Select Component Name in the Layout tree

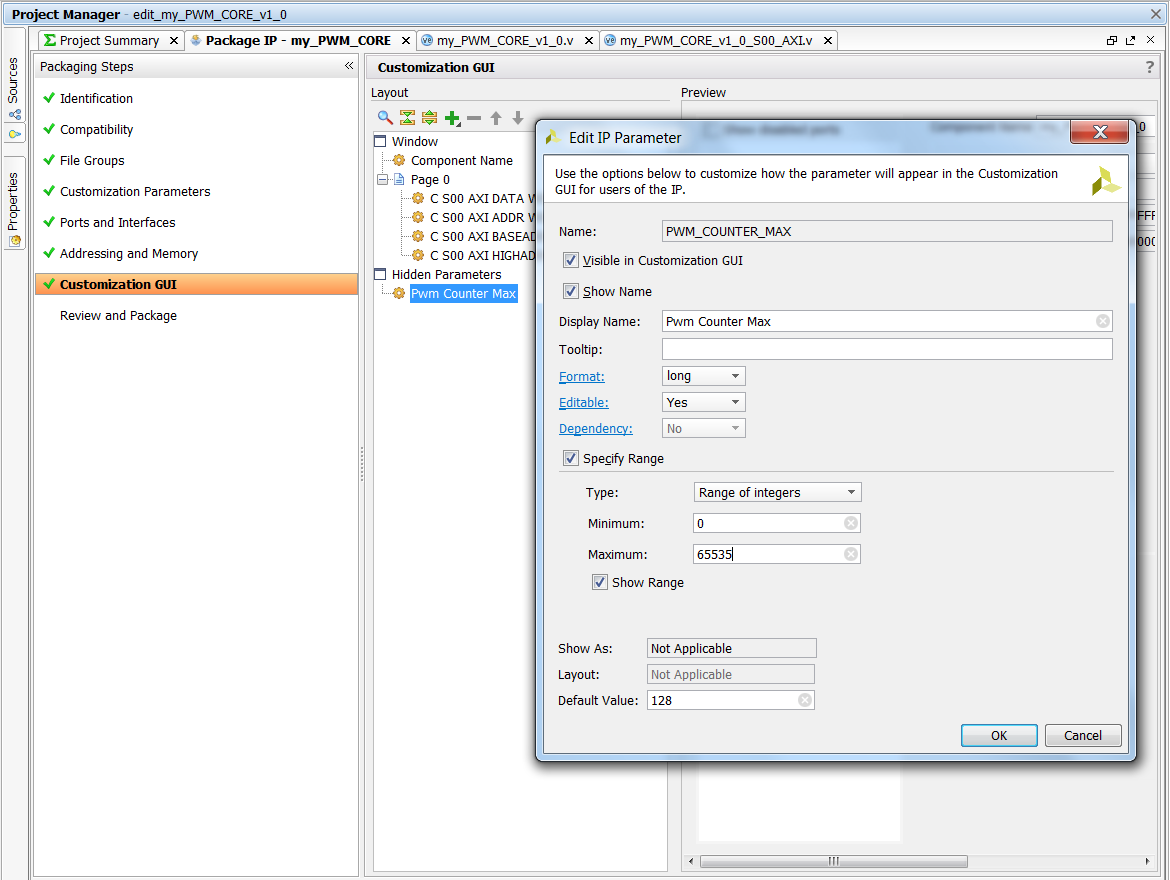click(462, 160)
